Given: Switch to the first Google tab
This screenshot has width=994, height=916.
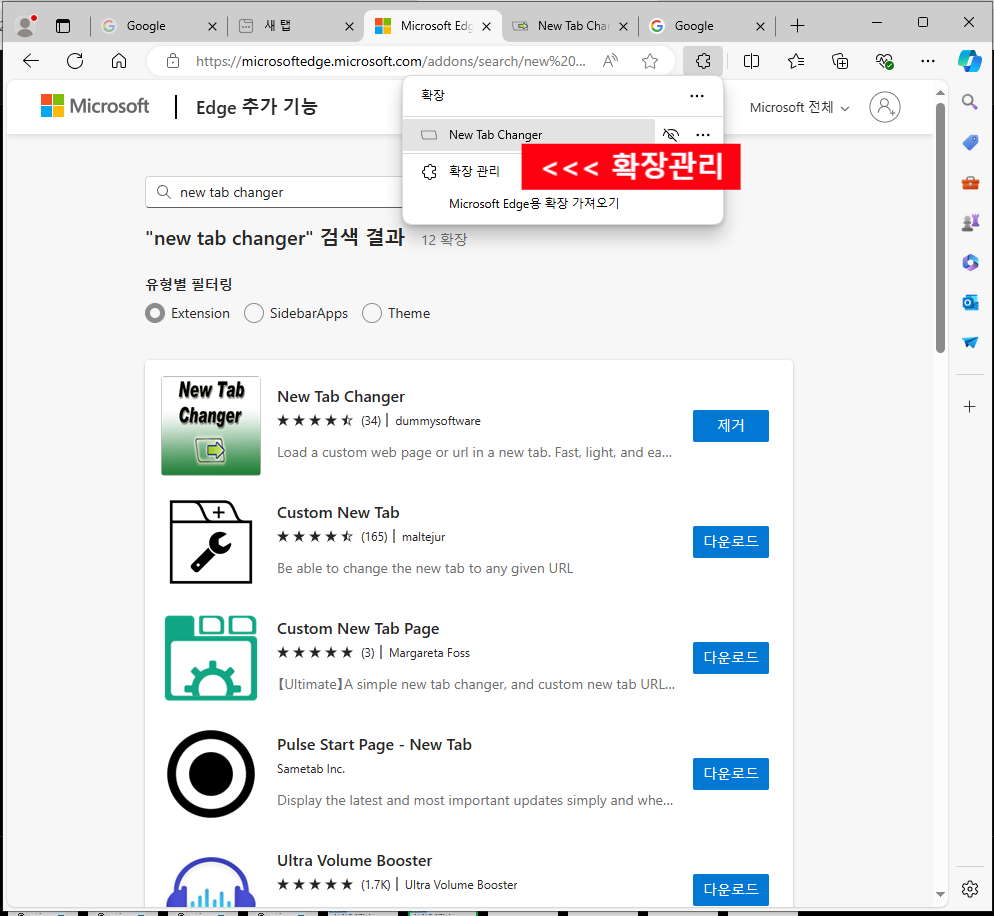Looking at the screenshot, I should (146, 26).
